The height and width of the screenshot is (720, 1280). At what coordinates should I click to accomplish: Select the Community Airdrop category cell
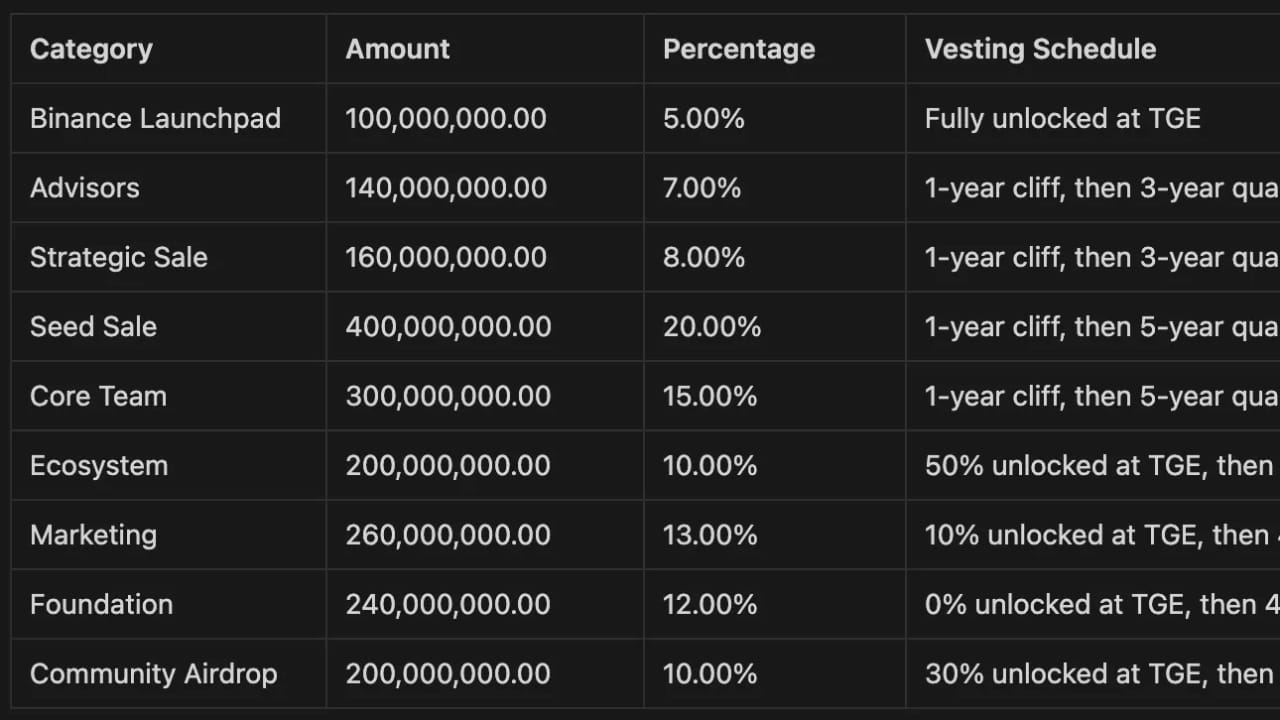click(153, 674)
